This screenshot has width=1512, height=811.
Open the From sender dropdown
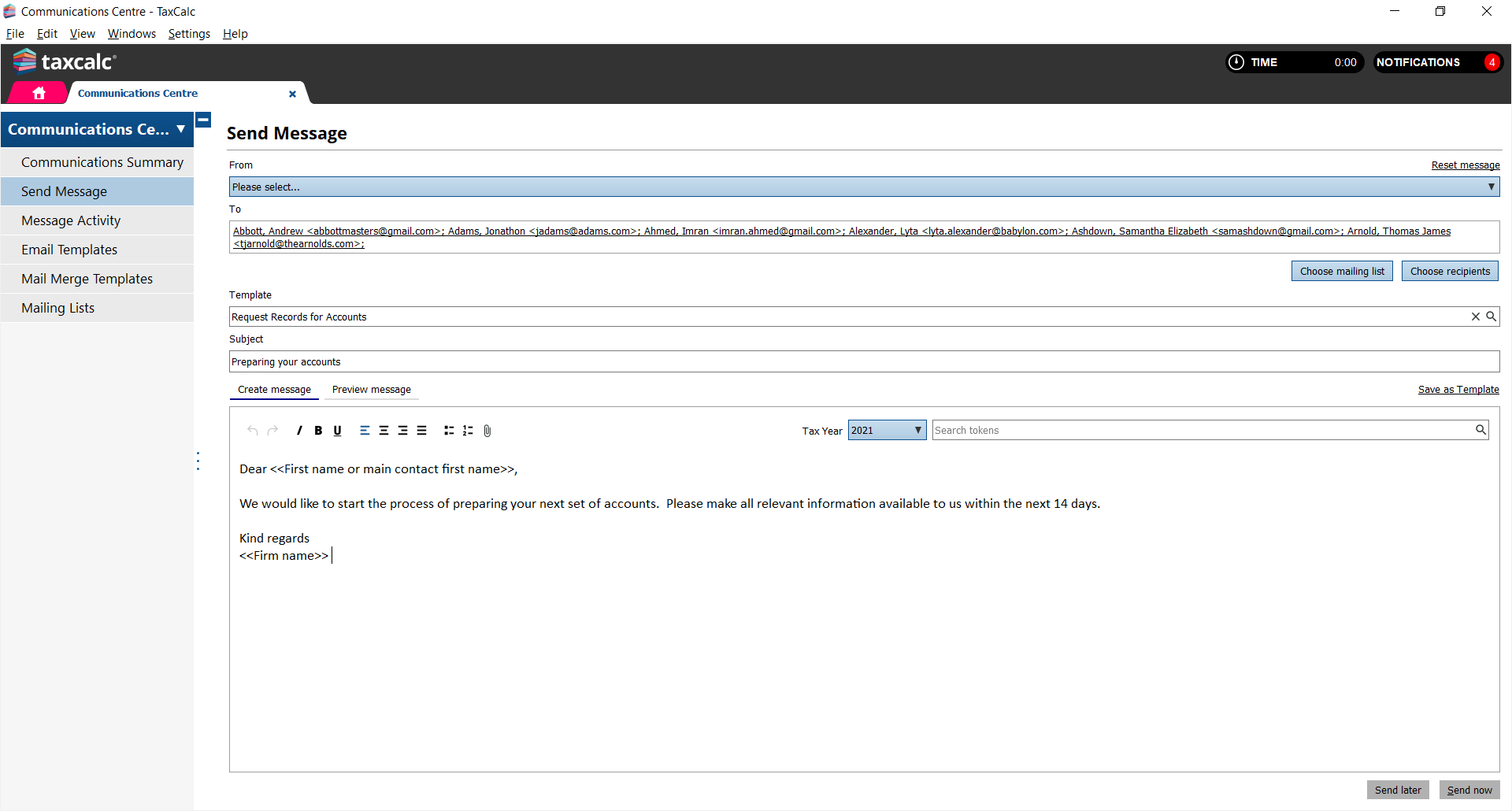click(x=864, y=187)
